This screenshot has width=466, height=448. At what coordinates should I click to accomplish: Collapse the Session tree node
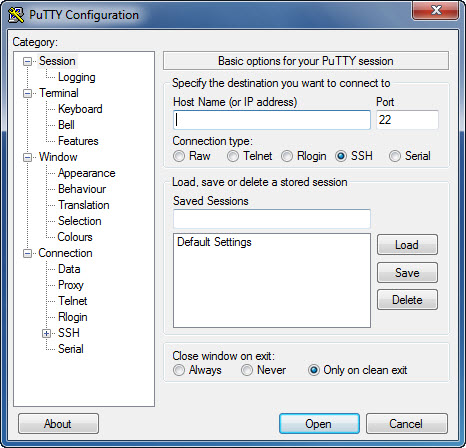click(27, 61)
